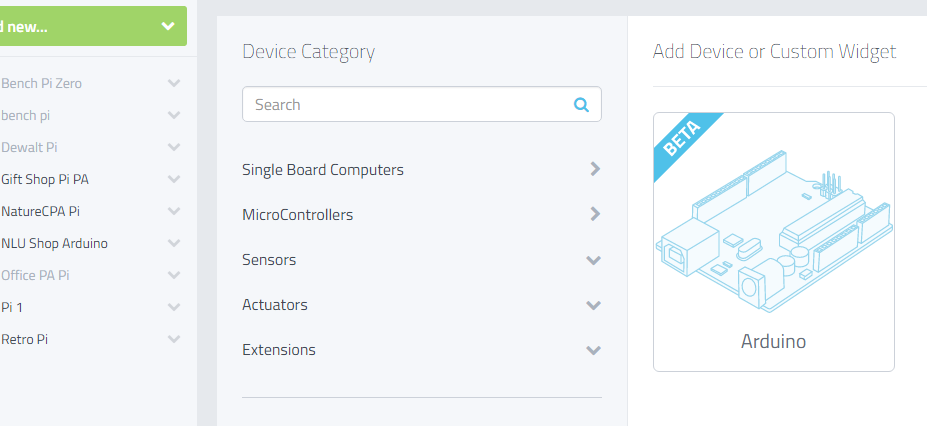Choose the Single Board Computers label
927x426 pixels.
pyautogui.click(x=323, y=170)
